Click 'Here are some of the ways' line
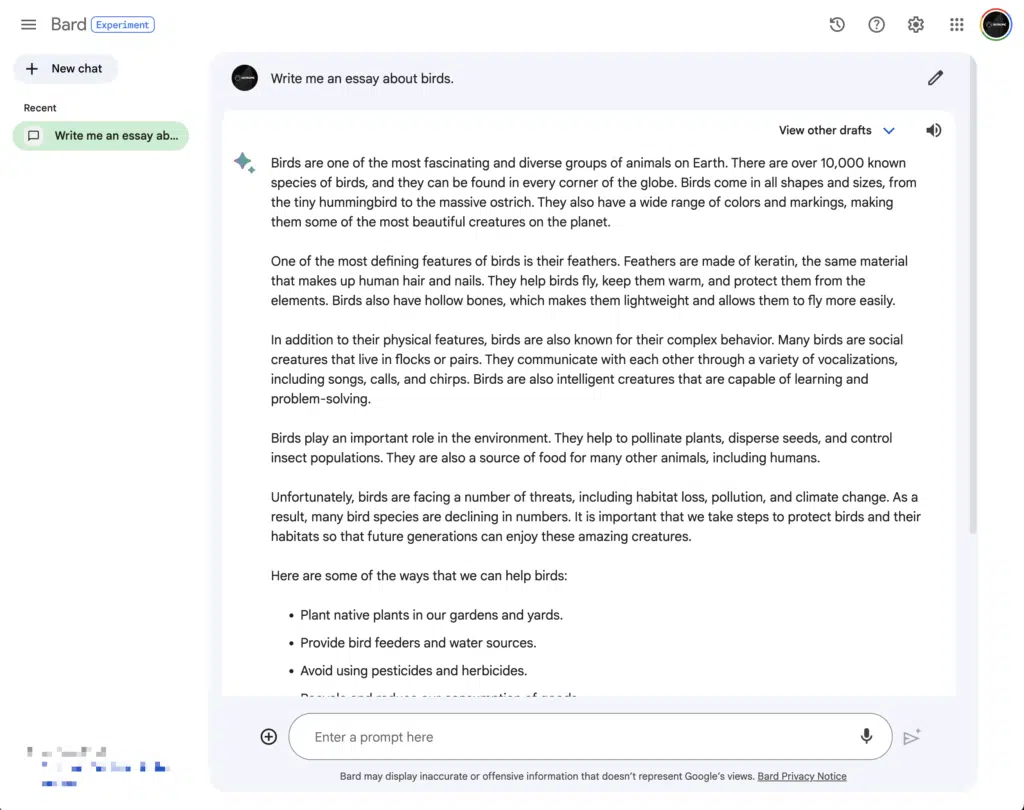1024x810 pixels. tap(419, 575)
